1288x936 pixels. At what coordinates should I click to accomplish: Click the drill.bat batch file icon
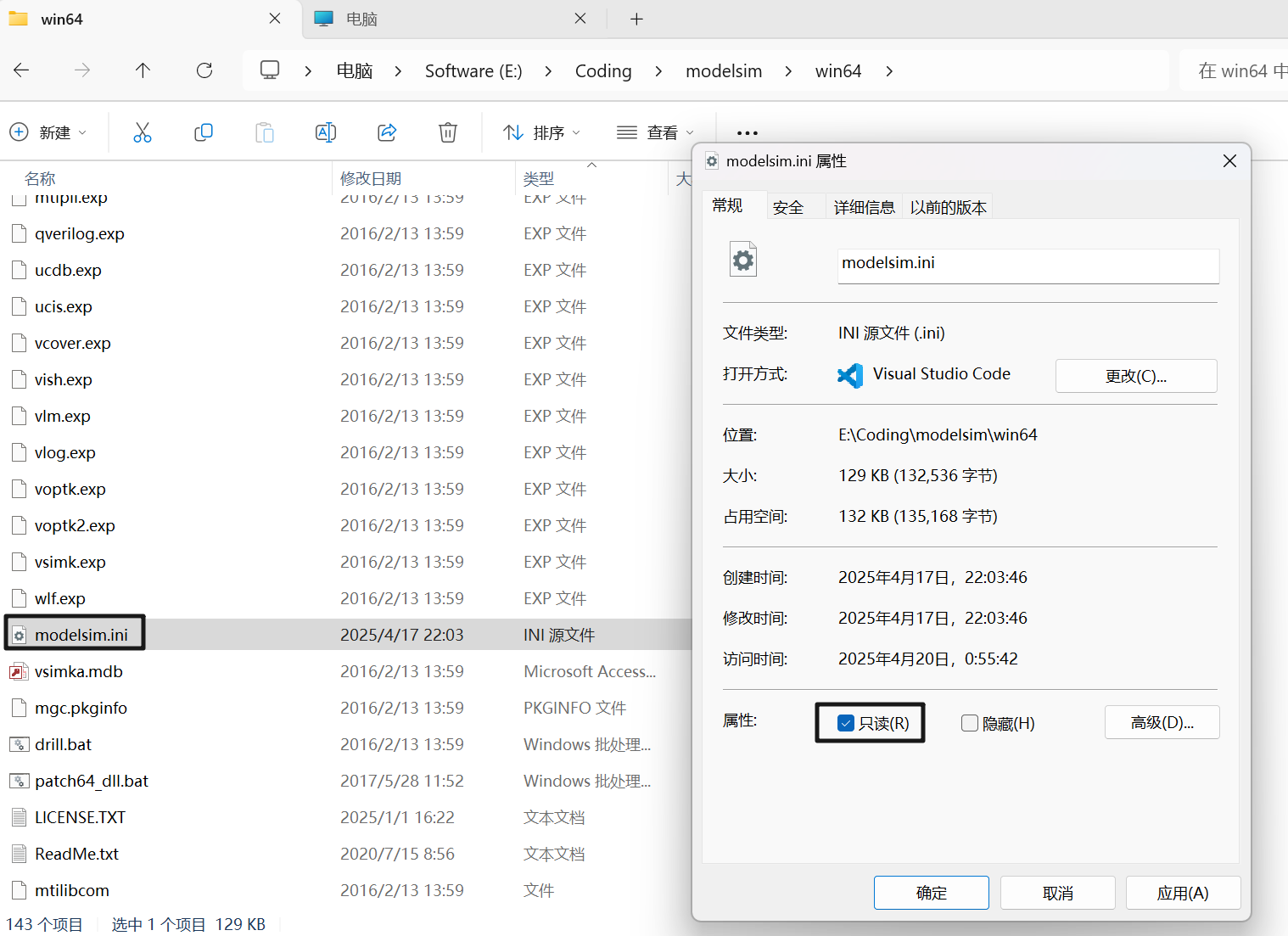(x=19, y=745)
